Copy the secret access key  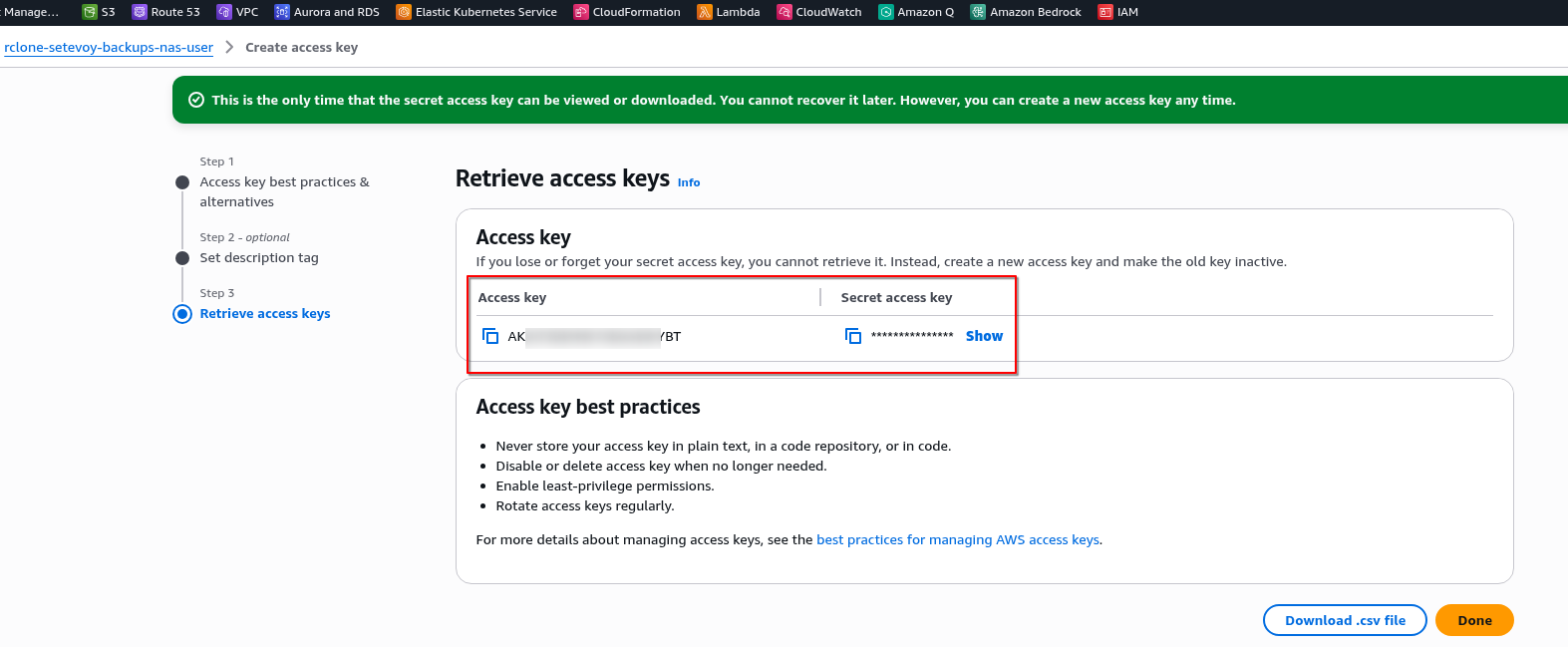click(x=853, y=336)
